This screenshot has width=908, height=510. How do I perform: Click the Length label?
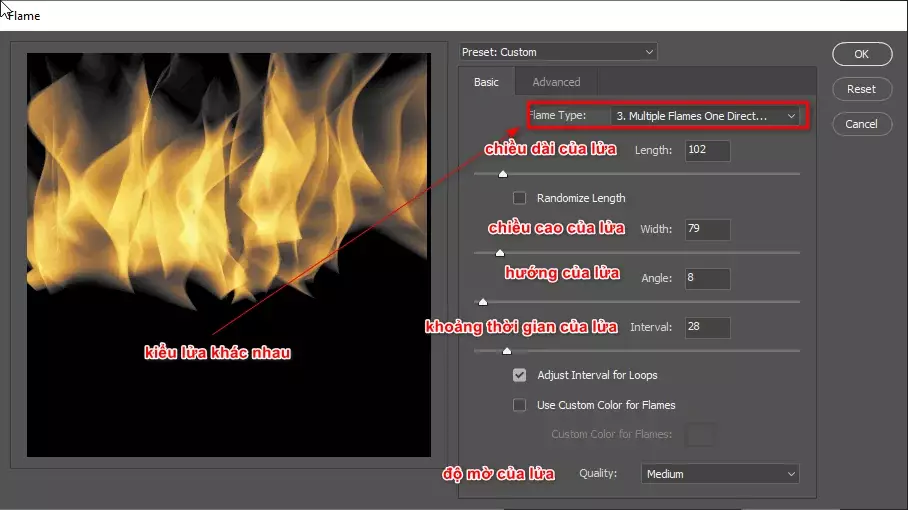(653, 150)
